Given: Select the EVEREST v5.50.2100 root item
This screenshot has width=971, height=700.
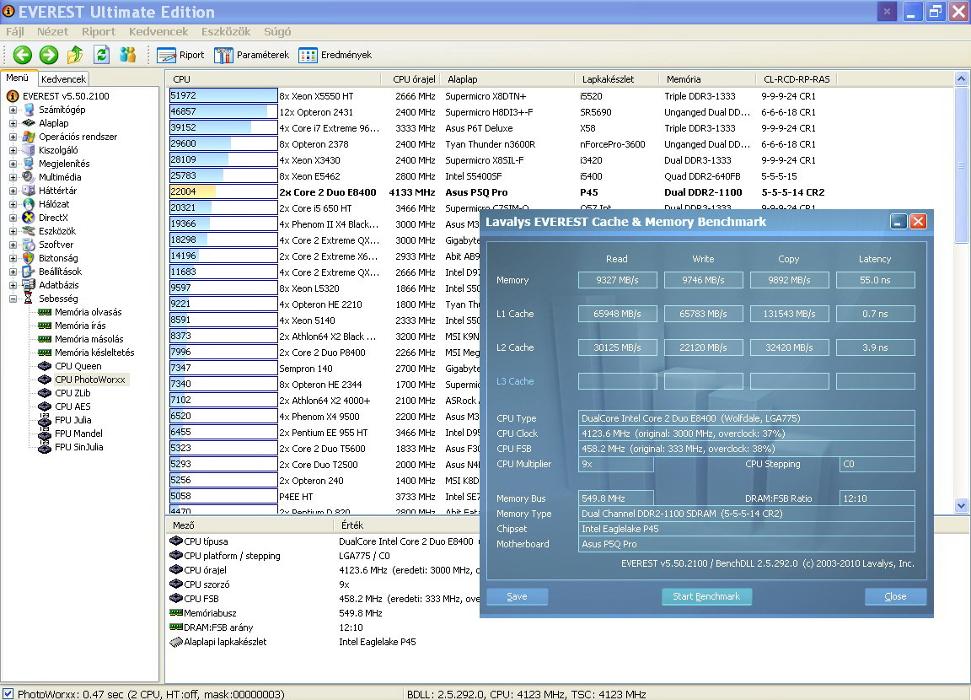Looking at the screenshot, I should pos(66,96).
